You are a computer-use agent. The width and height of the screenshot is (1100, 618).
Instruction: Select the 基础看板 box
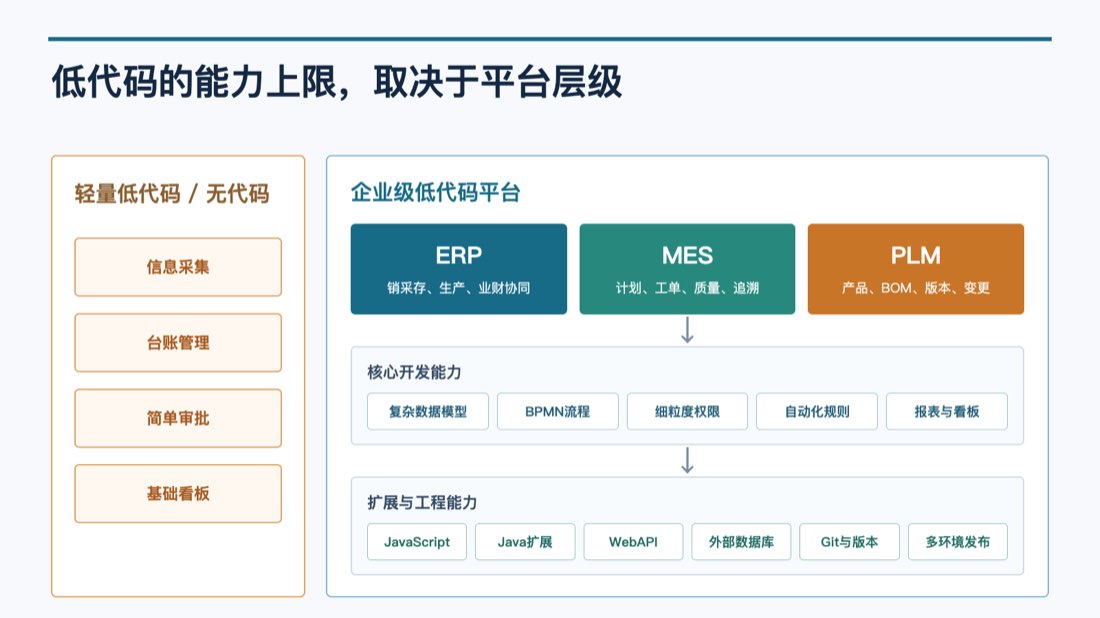[x=178, y=494]
